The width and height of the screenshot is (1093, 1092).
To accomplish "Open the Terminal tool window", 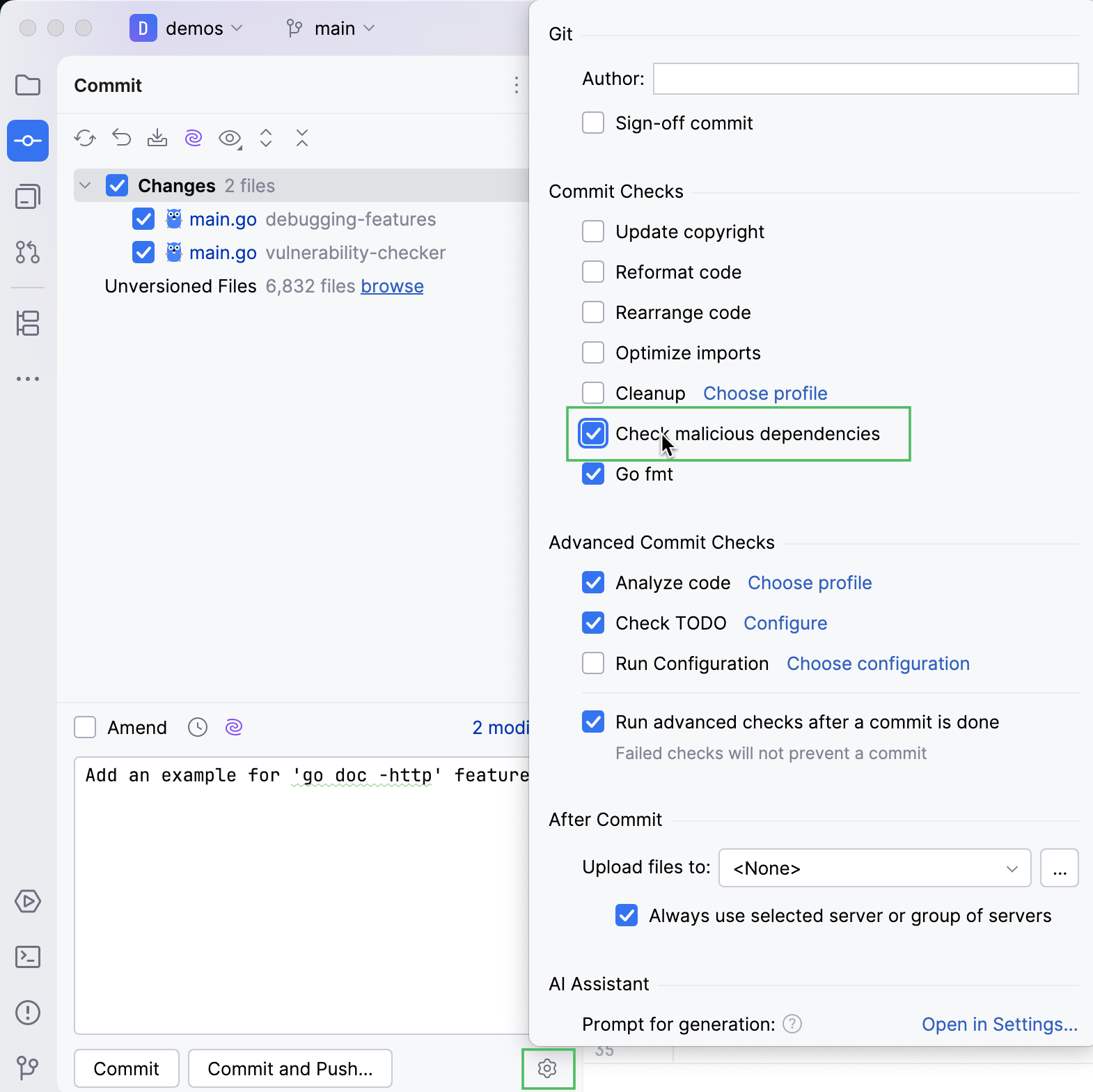I will click(28, 957).
